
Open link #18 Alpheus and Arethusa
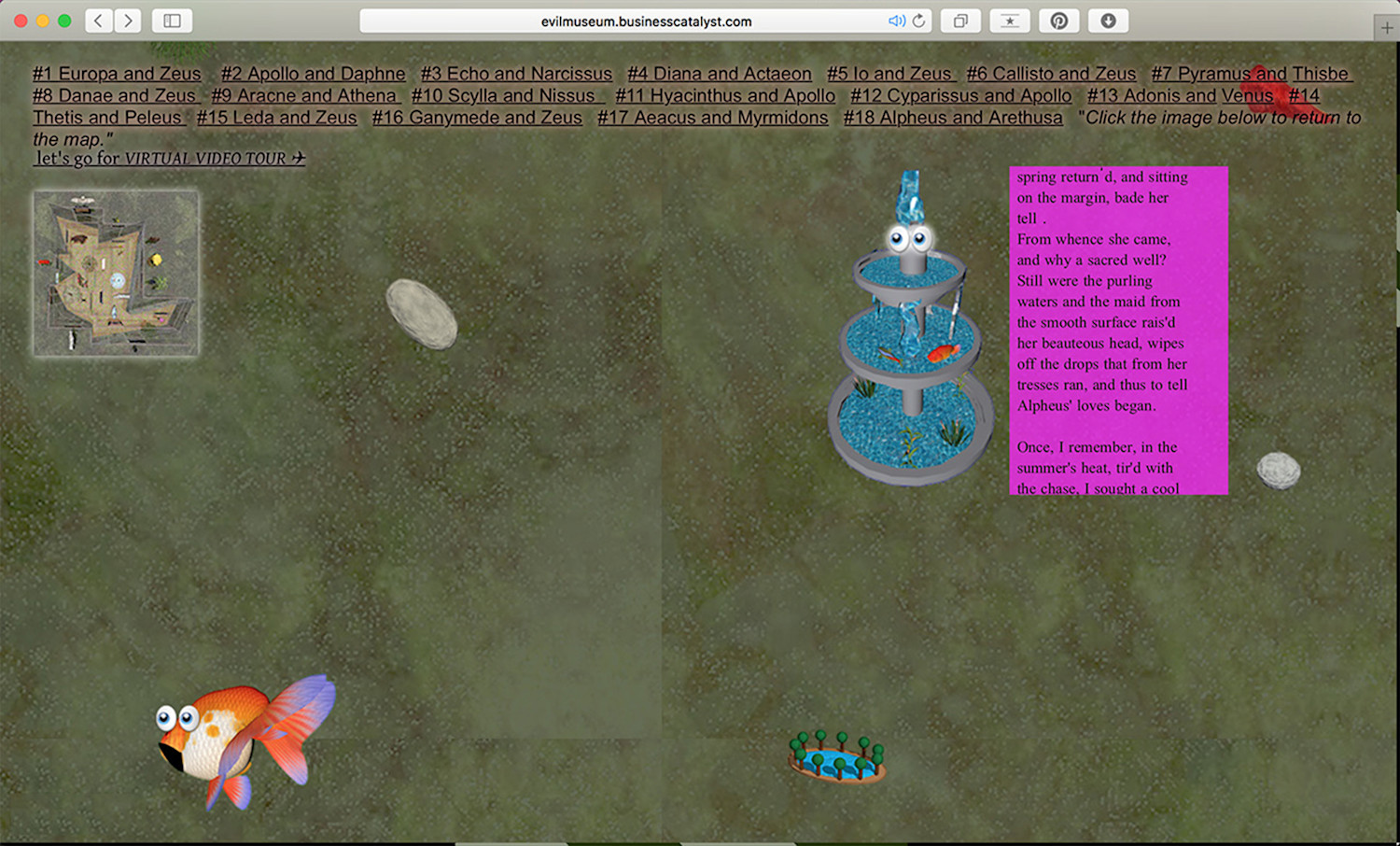pos(953,118)
